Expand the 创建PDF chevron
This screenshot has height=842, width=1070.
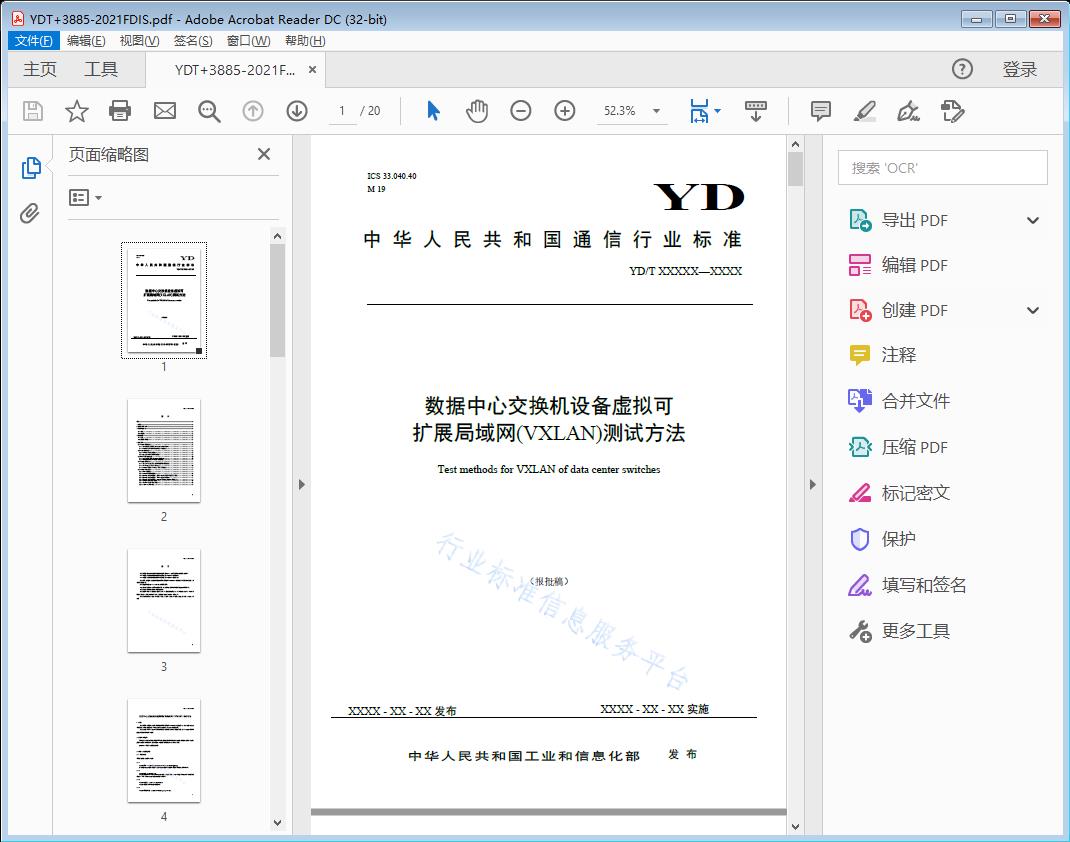tap(1032, 310)
